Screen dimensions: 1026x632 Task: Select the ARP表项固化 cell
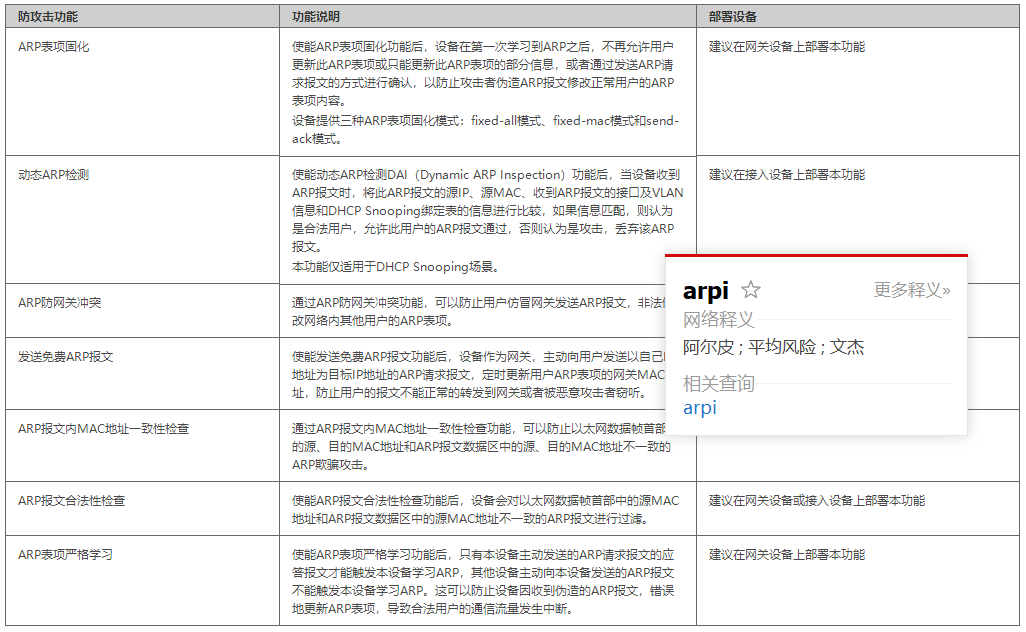pyautogui.click(x=54, y=47)
